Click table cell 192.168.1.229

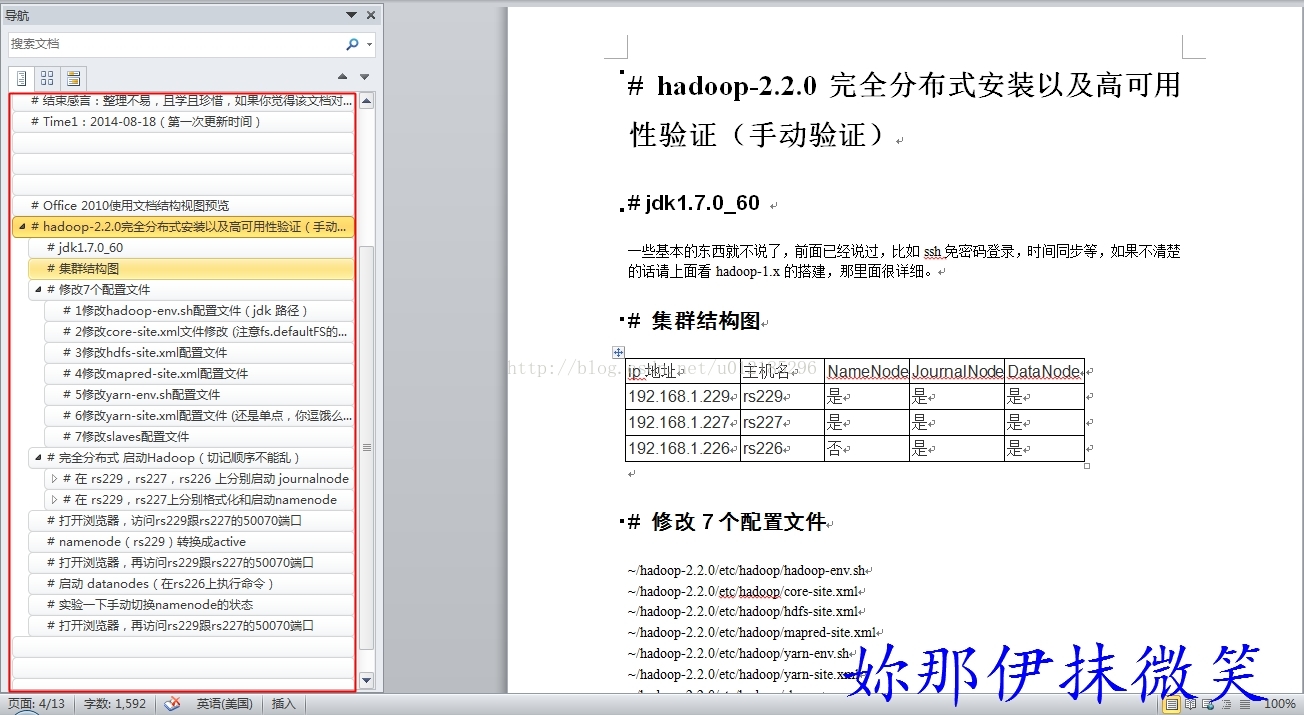(683, 396)
